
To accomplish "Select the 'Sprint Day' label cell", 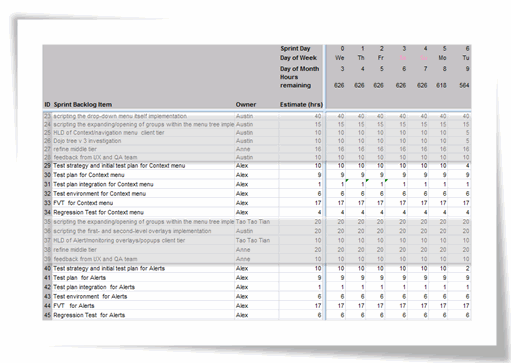I will coord(295,49).
